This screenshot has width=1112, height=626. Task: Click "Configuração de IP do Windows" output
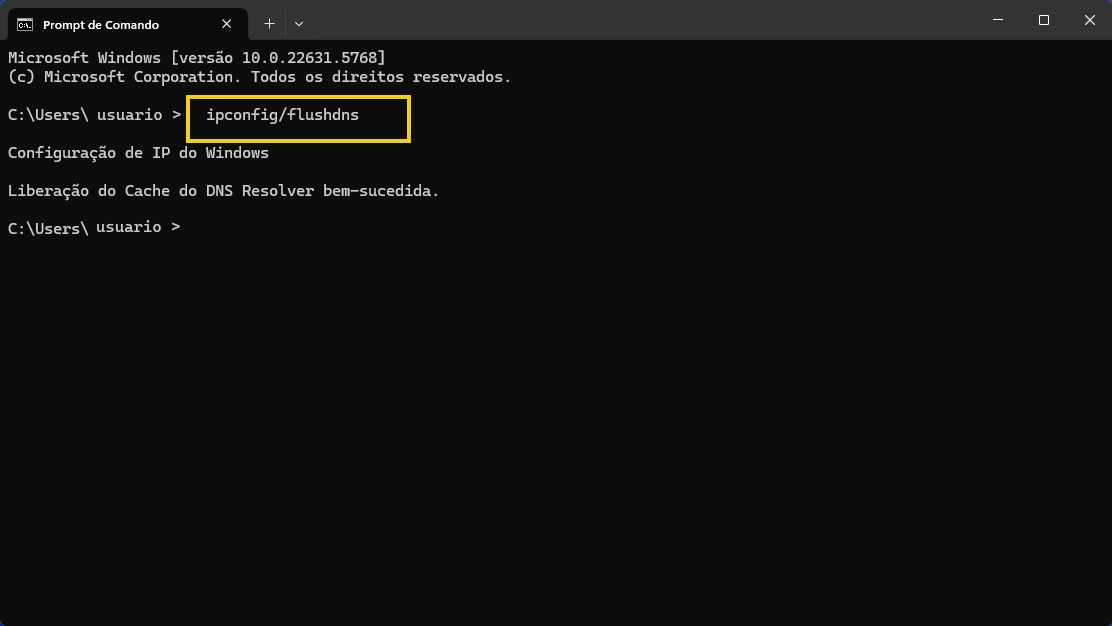[138, 153]
